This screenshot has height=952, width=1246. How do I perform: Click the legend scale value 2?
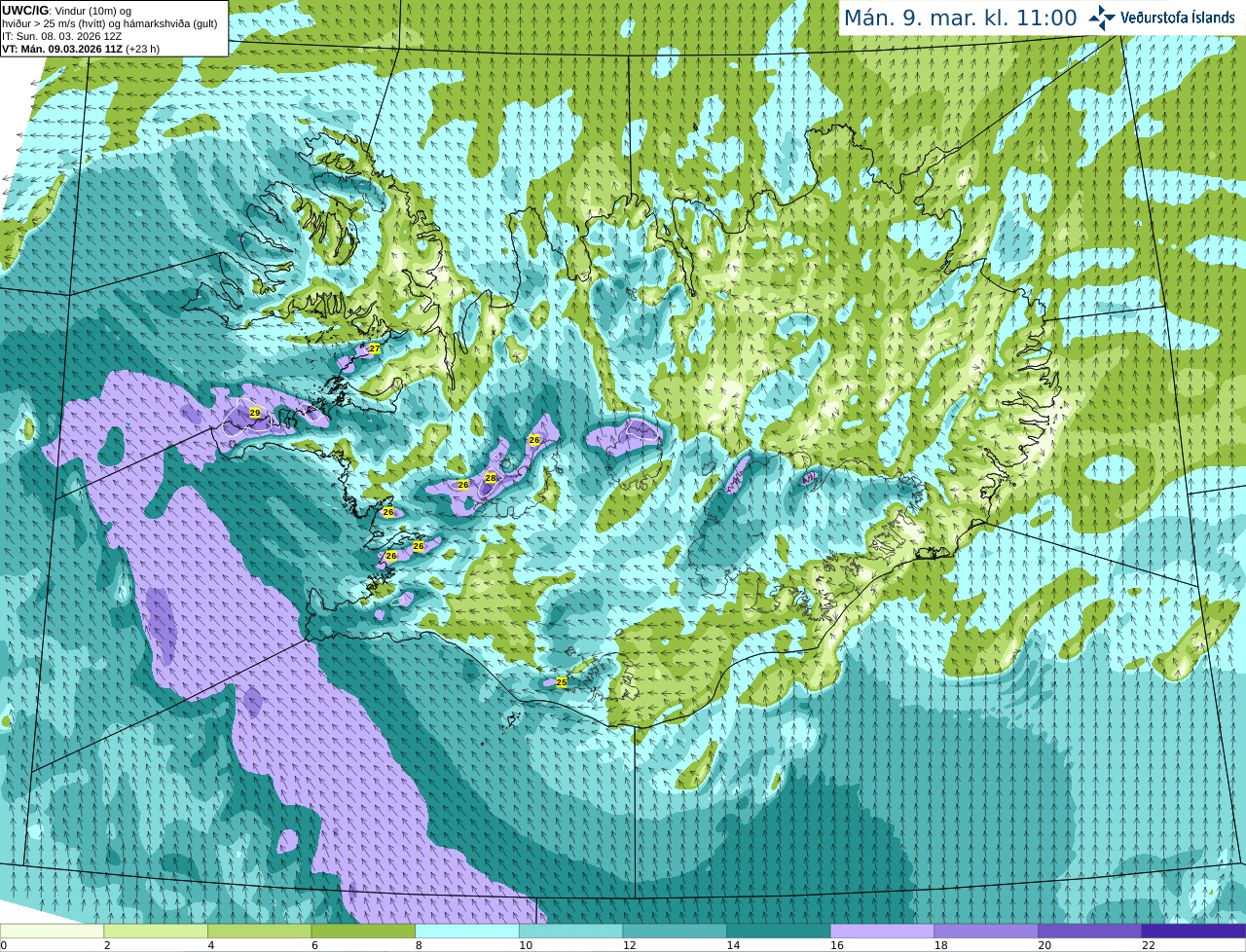[x=107, y=945]
